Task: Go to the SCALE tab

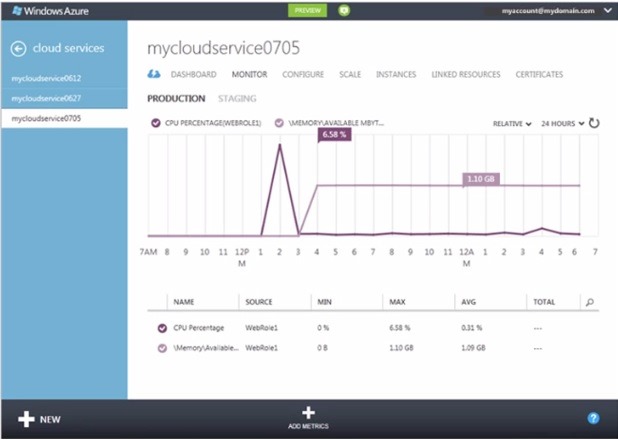Action: pyautogui.click(x=350, y=74)
